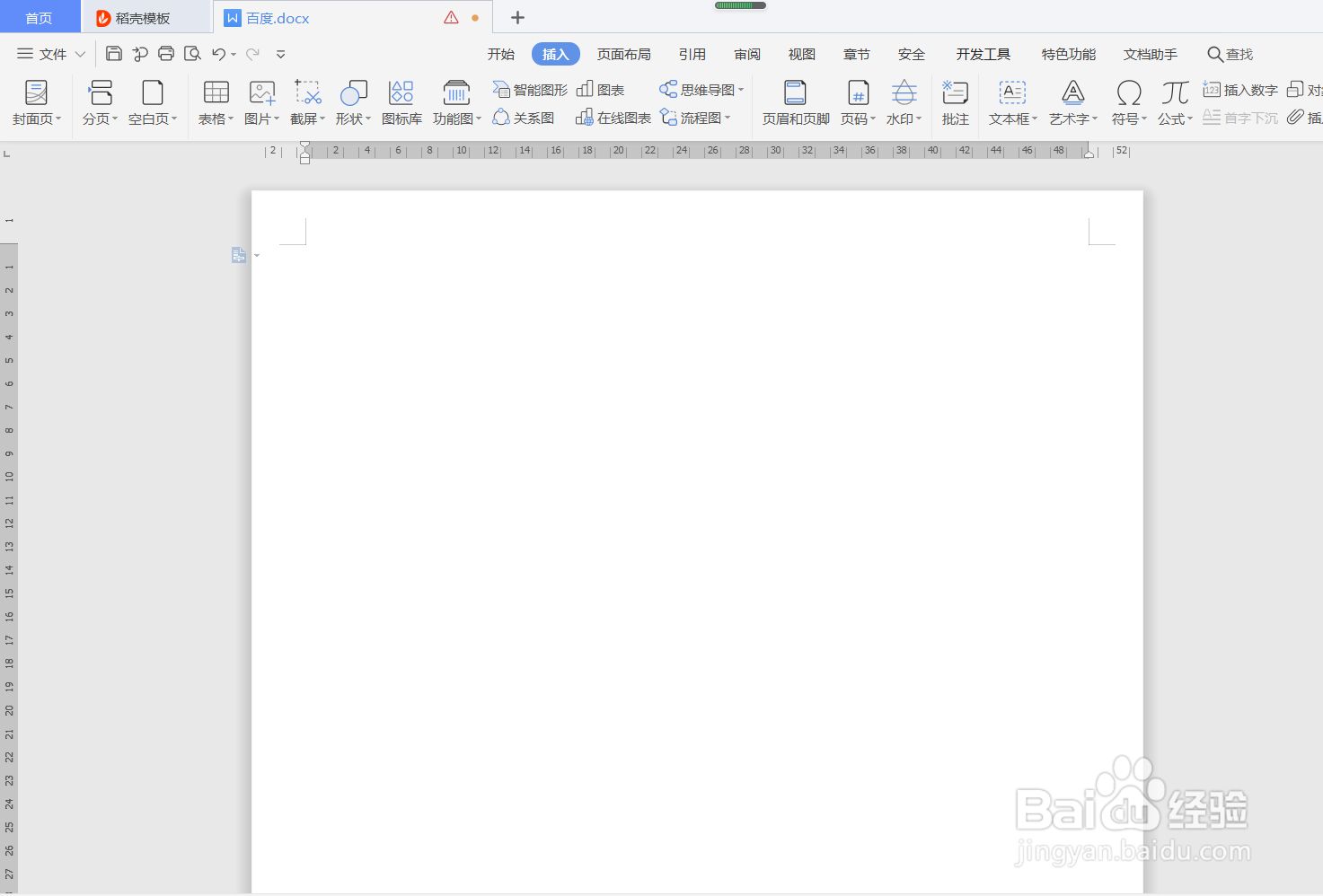Open the 表格 table insert tool

(216, 92)
